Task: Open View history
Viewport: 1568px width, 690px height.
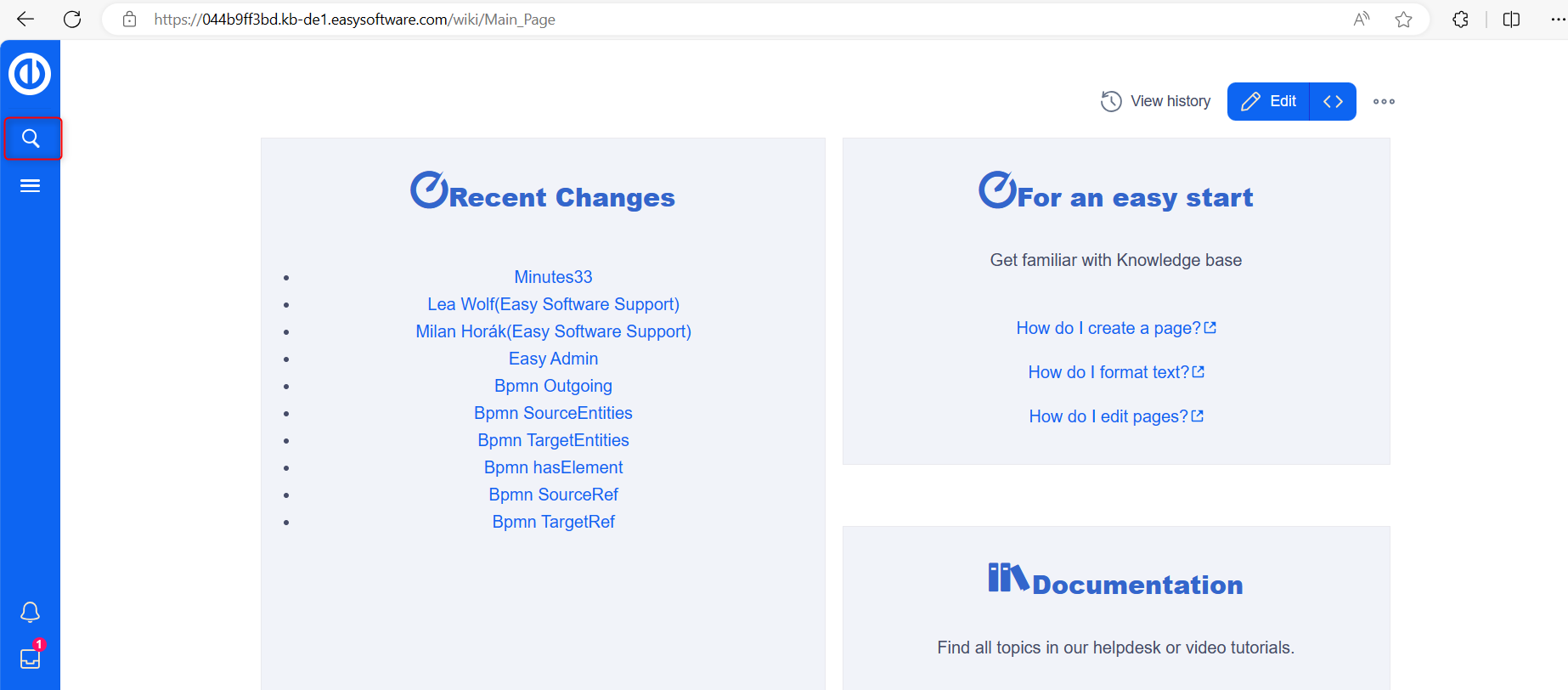Action: [1156, 102]
